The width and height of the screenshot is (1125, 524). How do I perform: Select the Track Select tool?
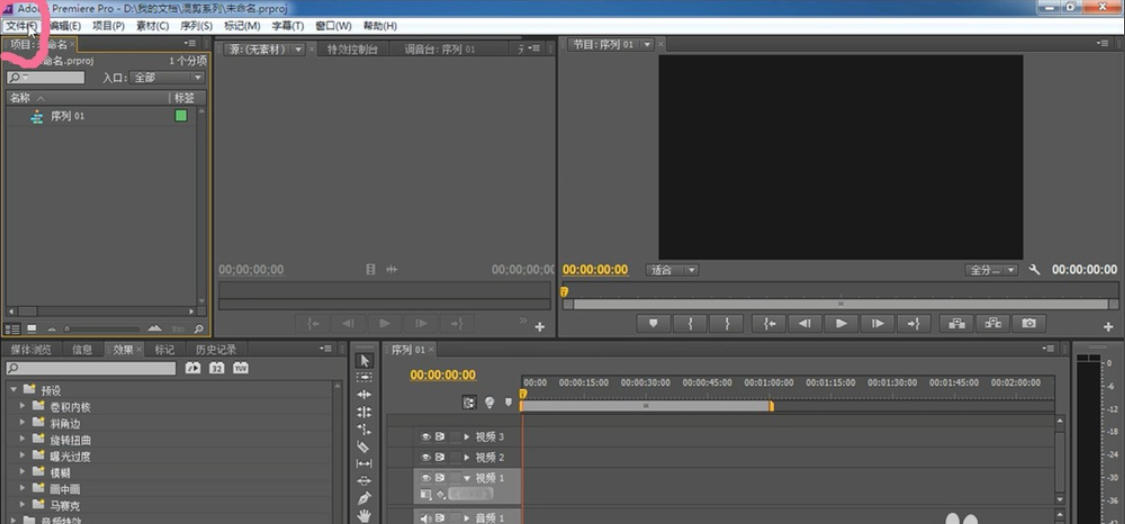364,377
